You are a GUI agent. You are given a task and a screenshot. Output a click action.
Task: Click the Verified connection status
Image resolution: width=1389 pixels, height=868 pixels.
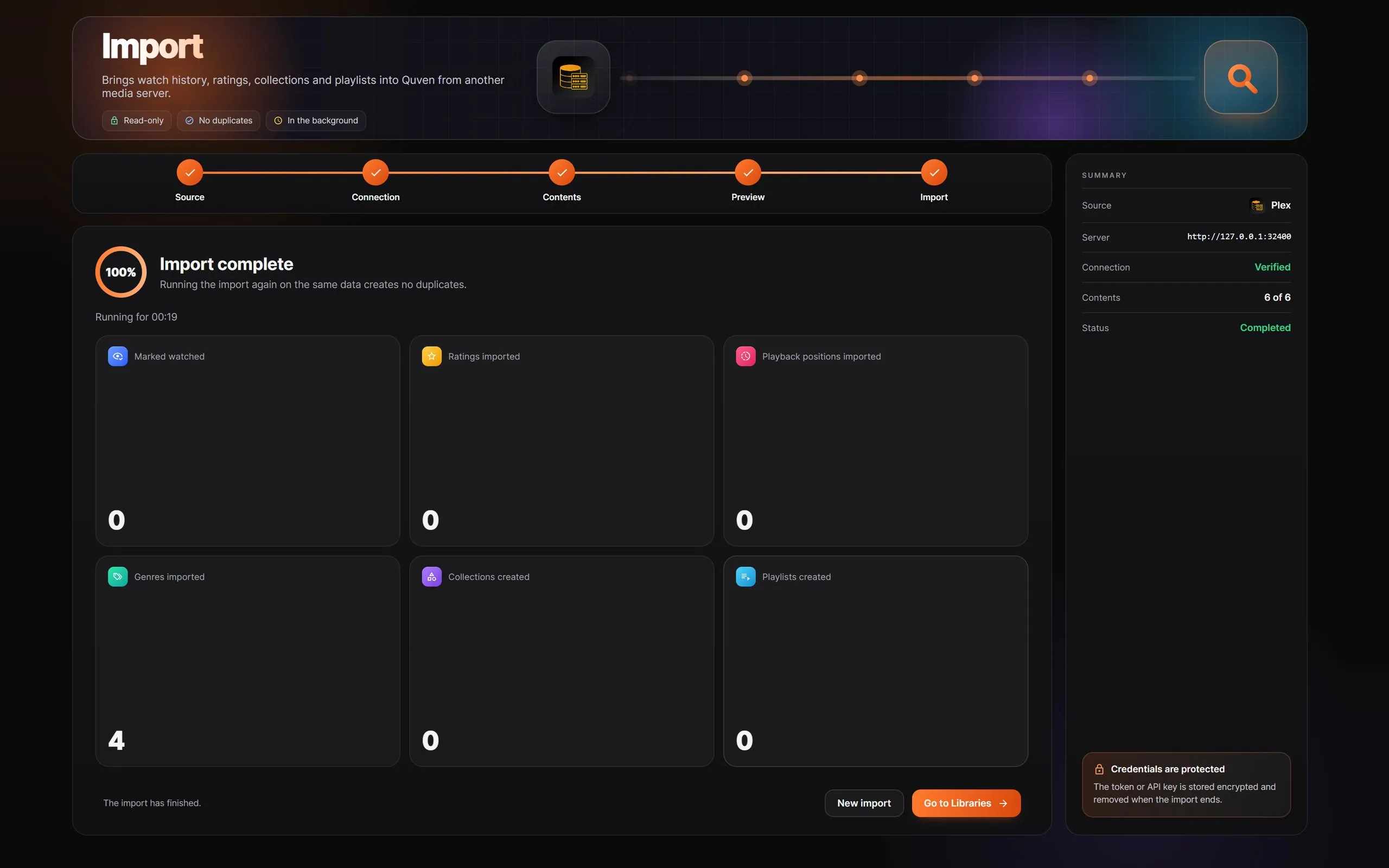tap(1272, 267)
